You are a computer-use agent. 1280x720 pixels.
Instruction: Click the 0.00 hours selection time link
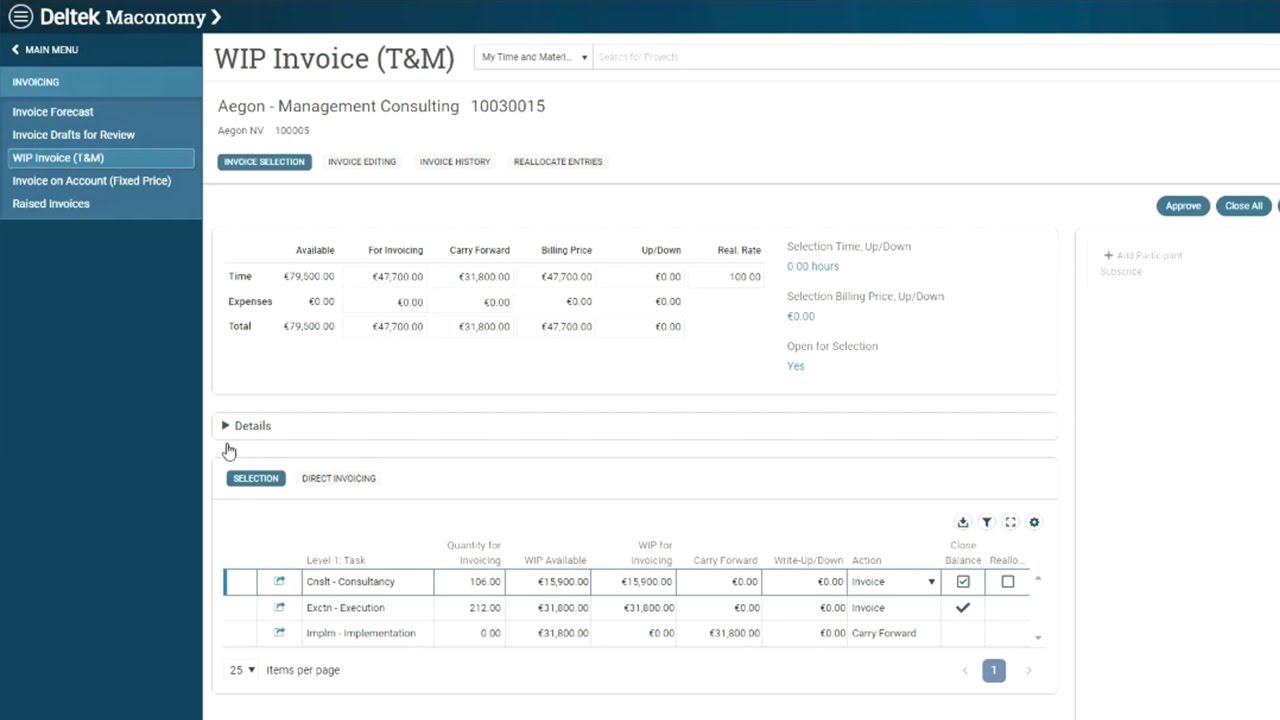813,266
